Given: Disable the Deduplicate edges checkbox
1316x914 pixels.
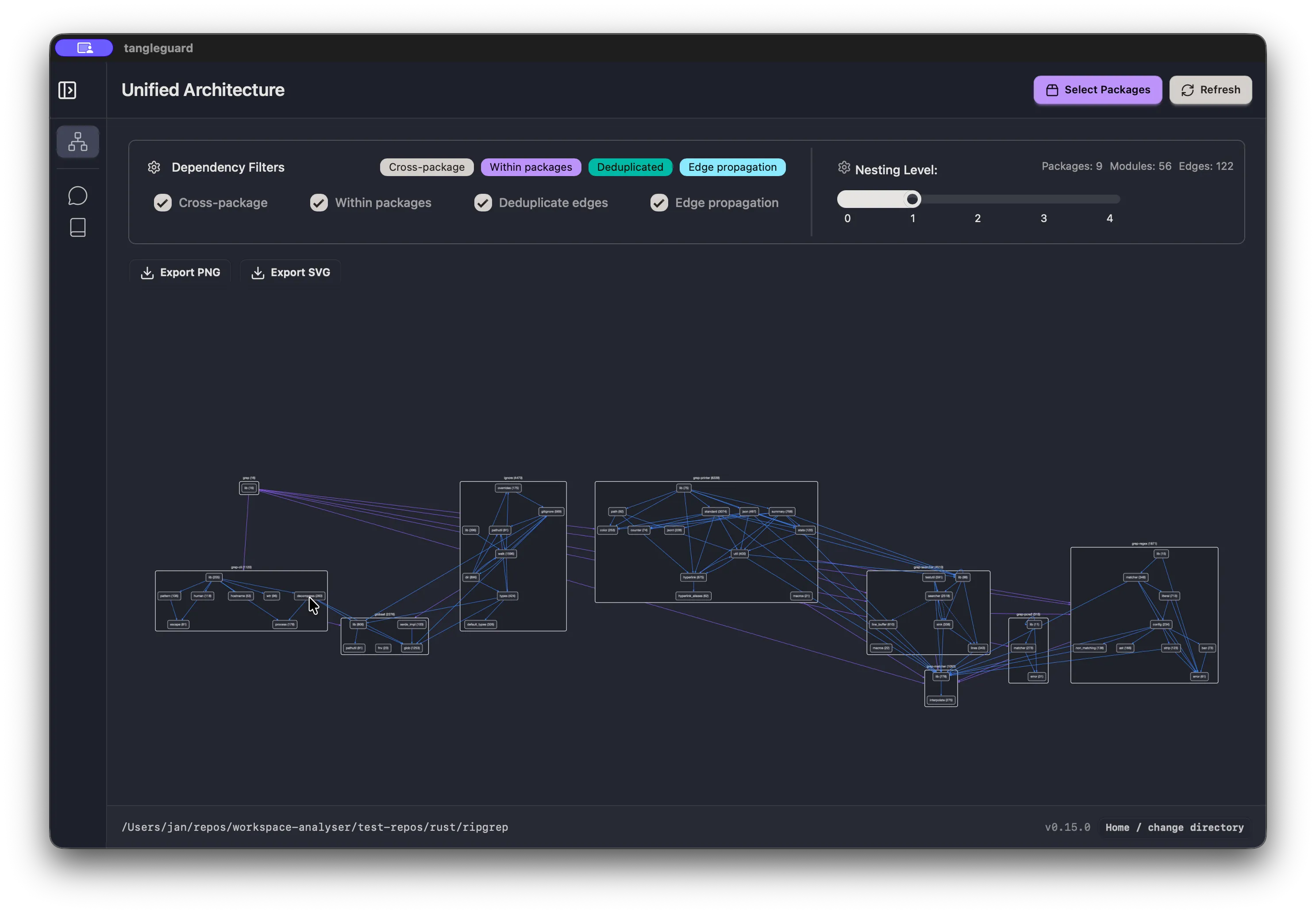Looking at the screenshot, I should tap(483, 203).
